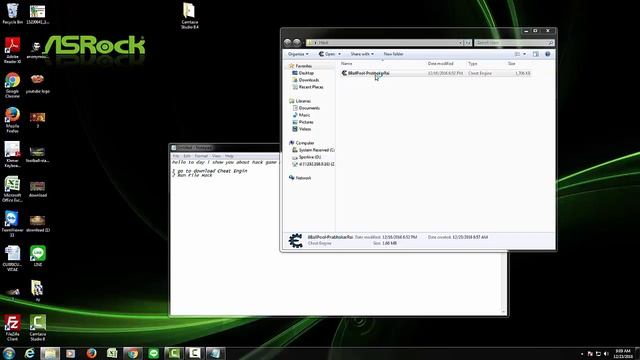640x360 pixels.
Task: Launch the FileZilla Client desktop shortcut
Action: [x=12, y=328]
